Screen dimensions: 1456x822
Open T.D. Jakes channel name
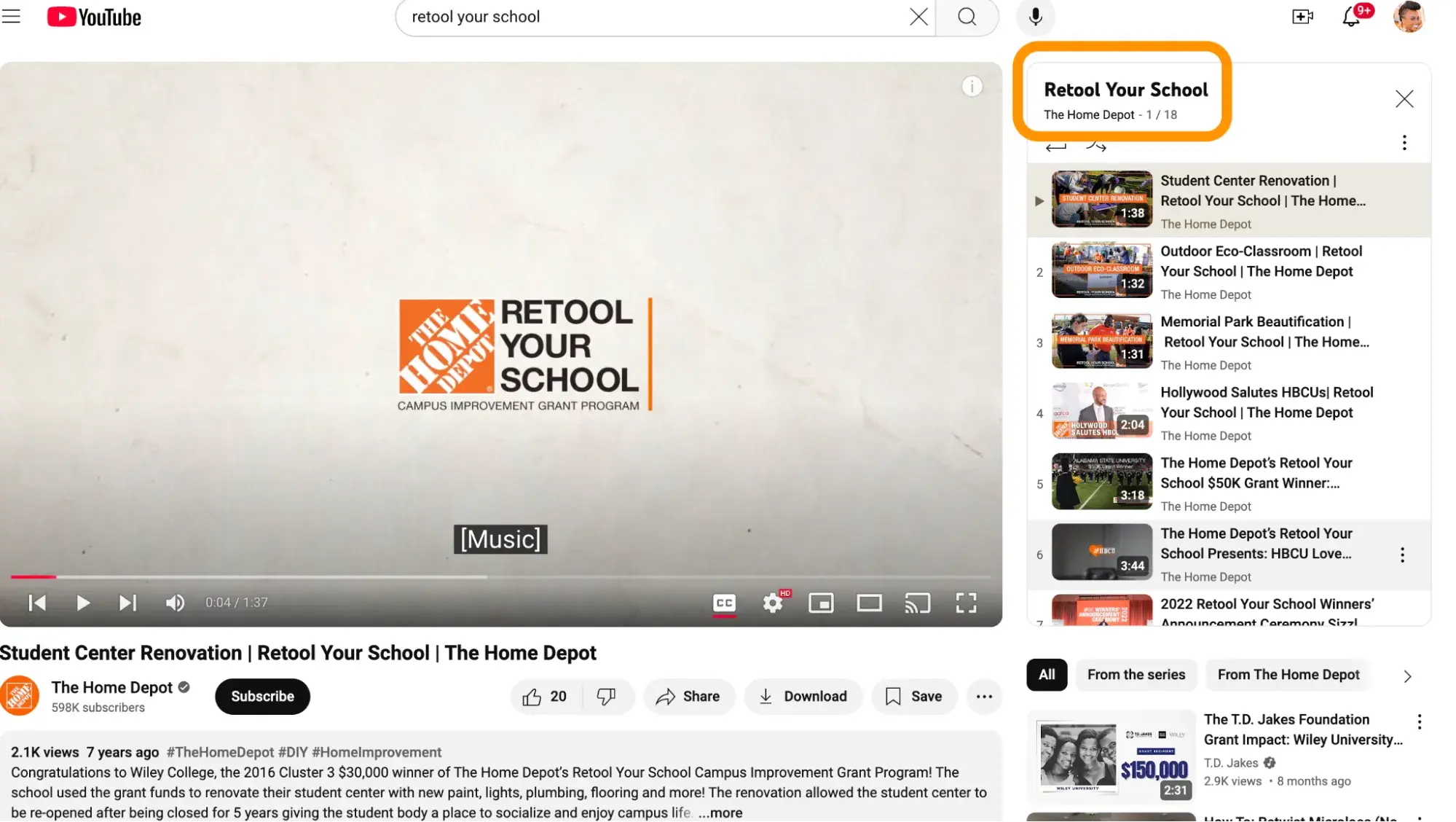click(x=1230, y=763)
